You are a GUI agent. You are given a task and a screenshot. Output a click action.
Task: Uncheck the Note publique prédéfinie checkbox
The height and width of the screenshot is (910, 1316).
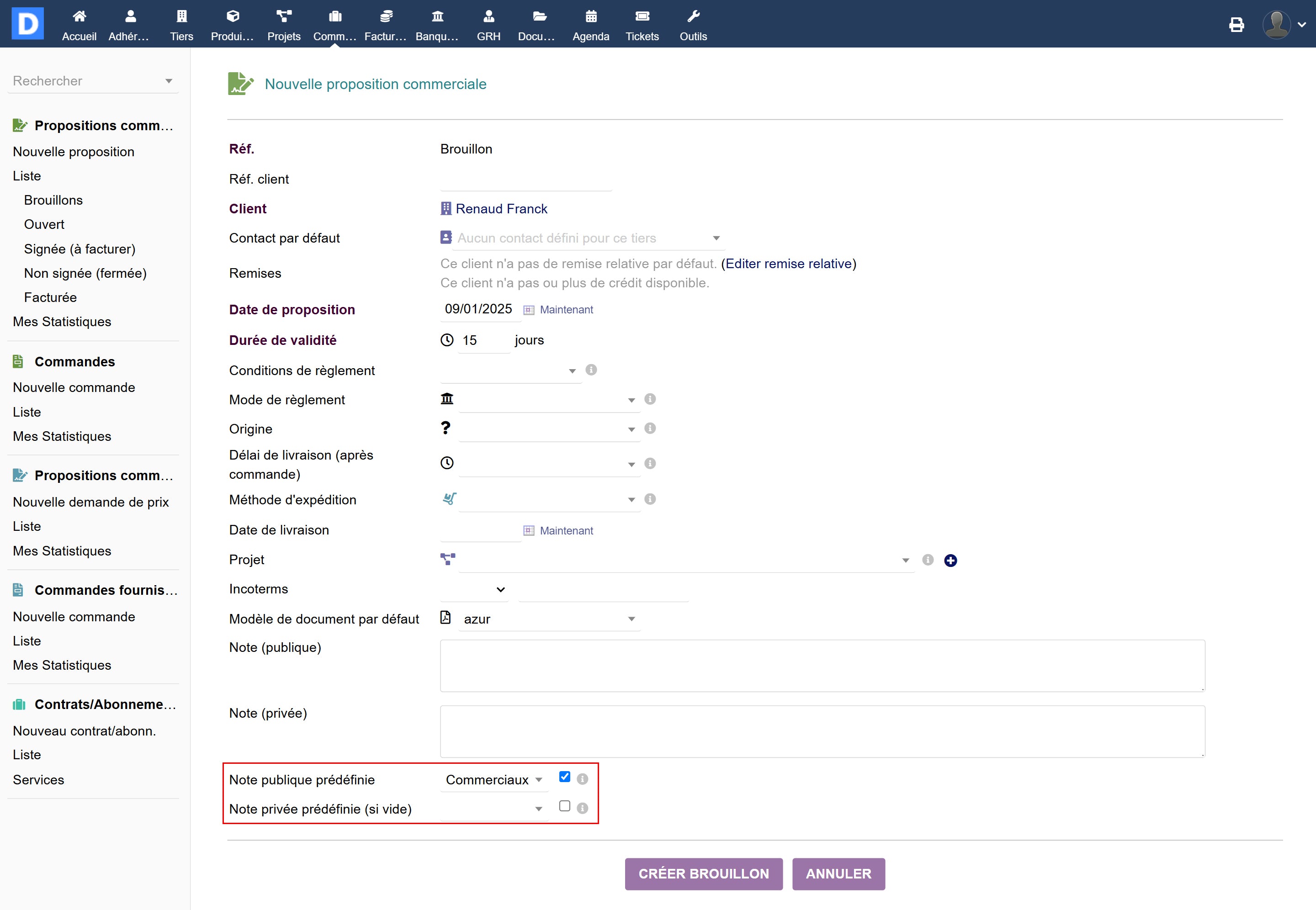click(564, 777)
